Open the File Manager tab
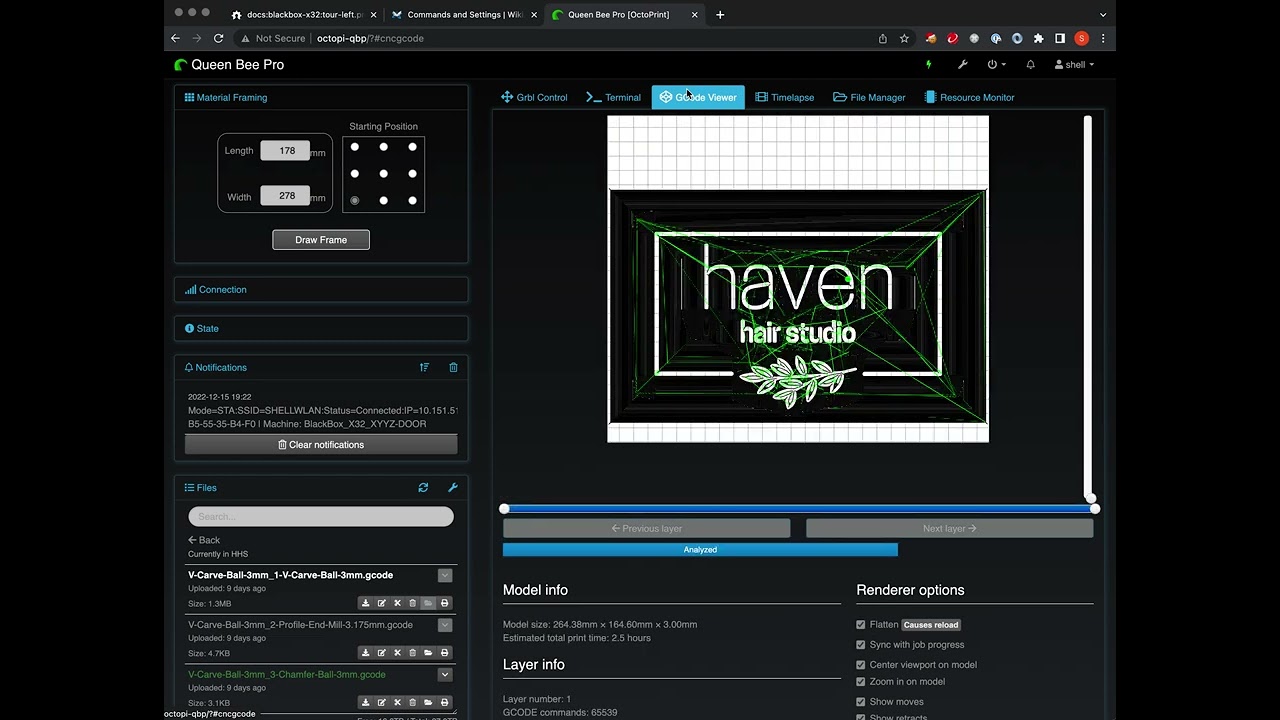1280x720 pixels. 869,98
